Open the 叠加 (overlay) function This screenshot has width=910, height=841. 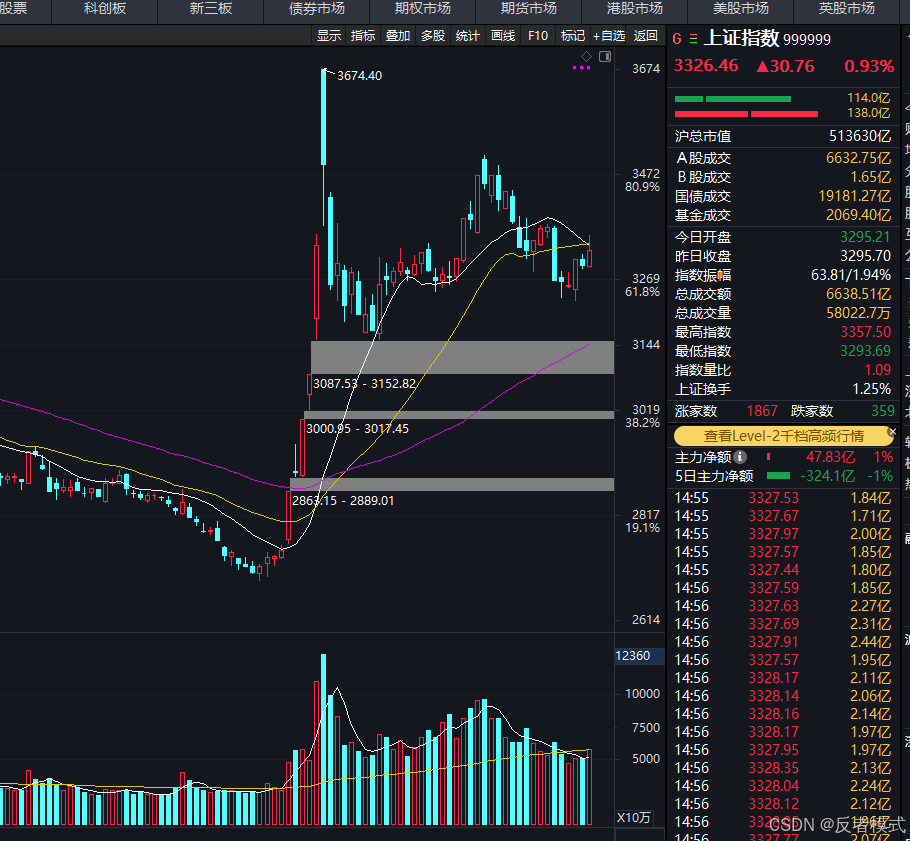pos(397,36)
